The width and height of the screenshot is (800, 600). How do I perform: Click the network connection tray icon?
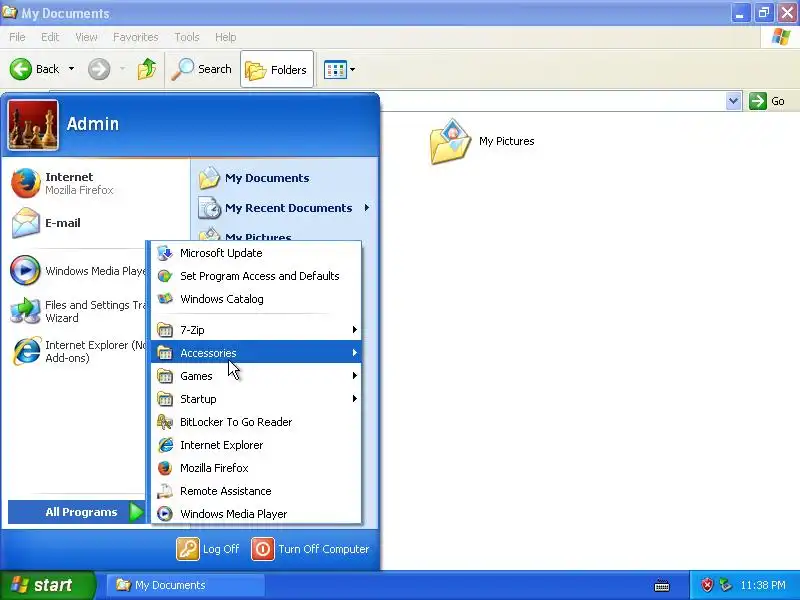click(x=725, y=585)
